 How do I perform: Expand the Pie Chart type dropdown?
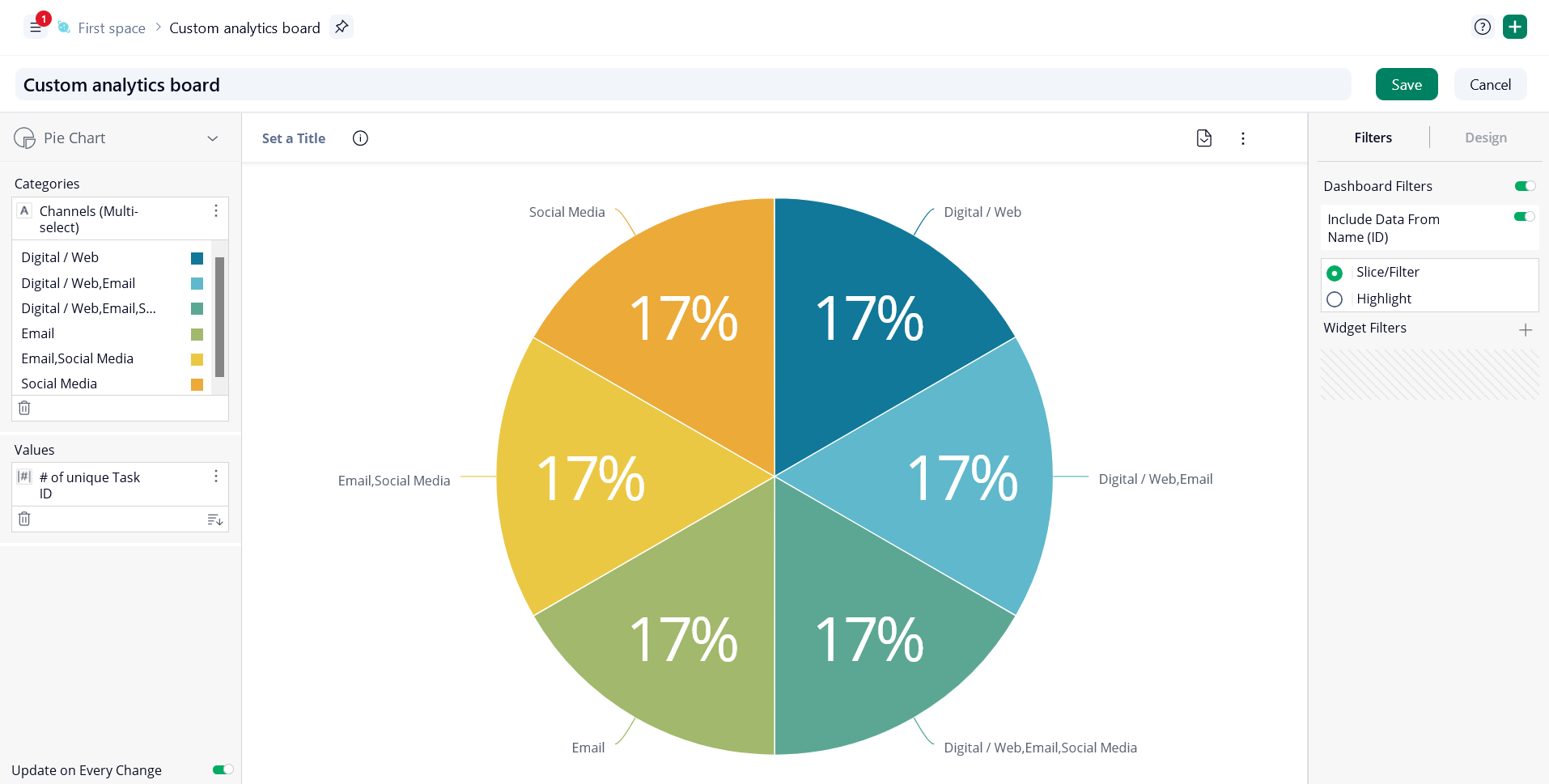coord(212,138)
